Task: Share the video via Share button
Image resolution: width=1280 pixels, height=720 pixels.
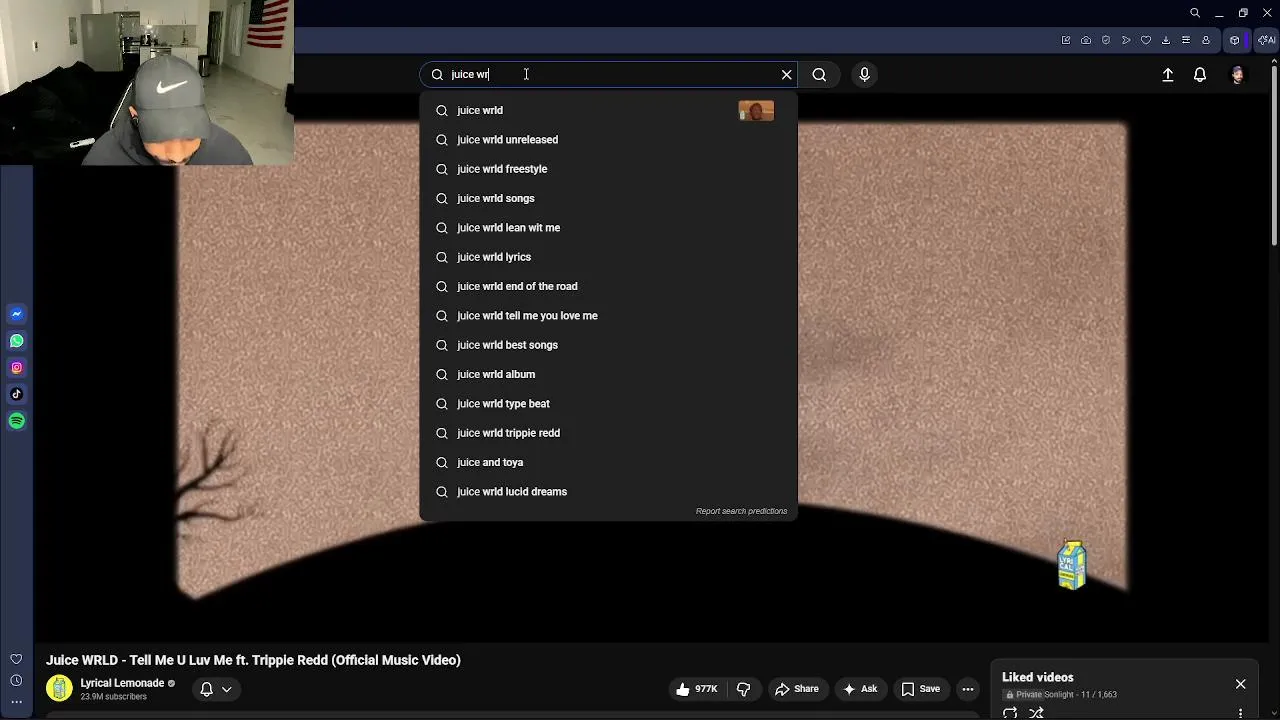Action: click(797, 689)
